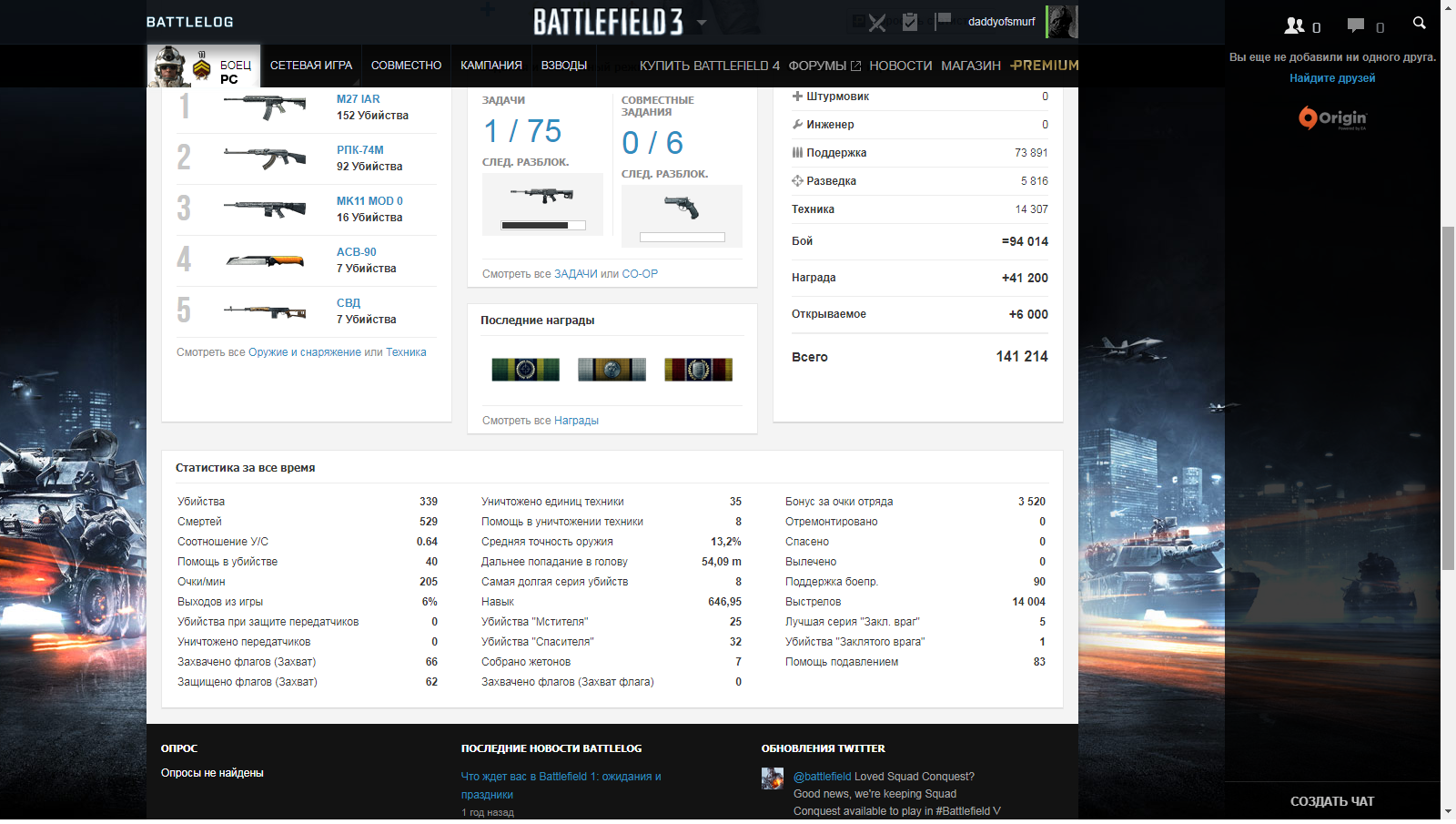
Task: Click КУПИТЬ BATTLEFIELD 4 link
Action: [x=710, y=66]
